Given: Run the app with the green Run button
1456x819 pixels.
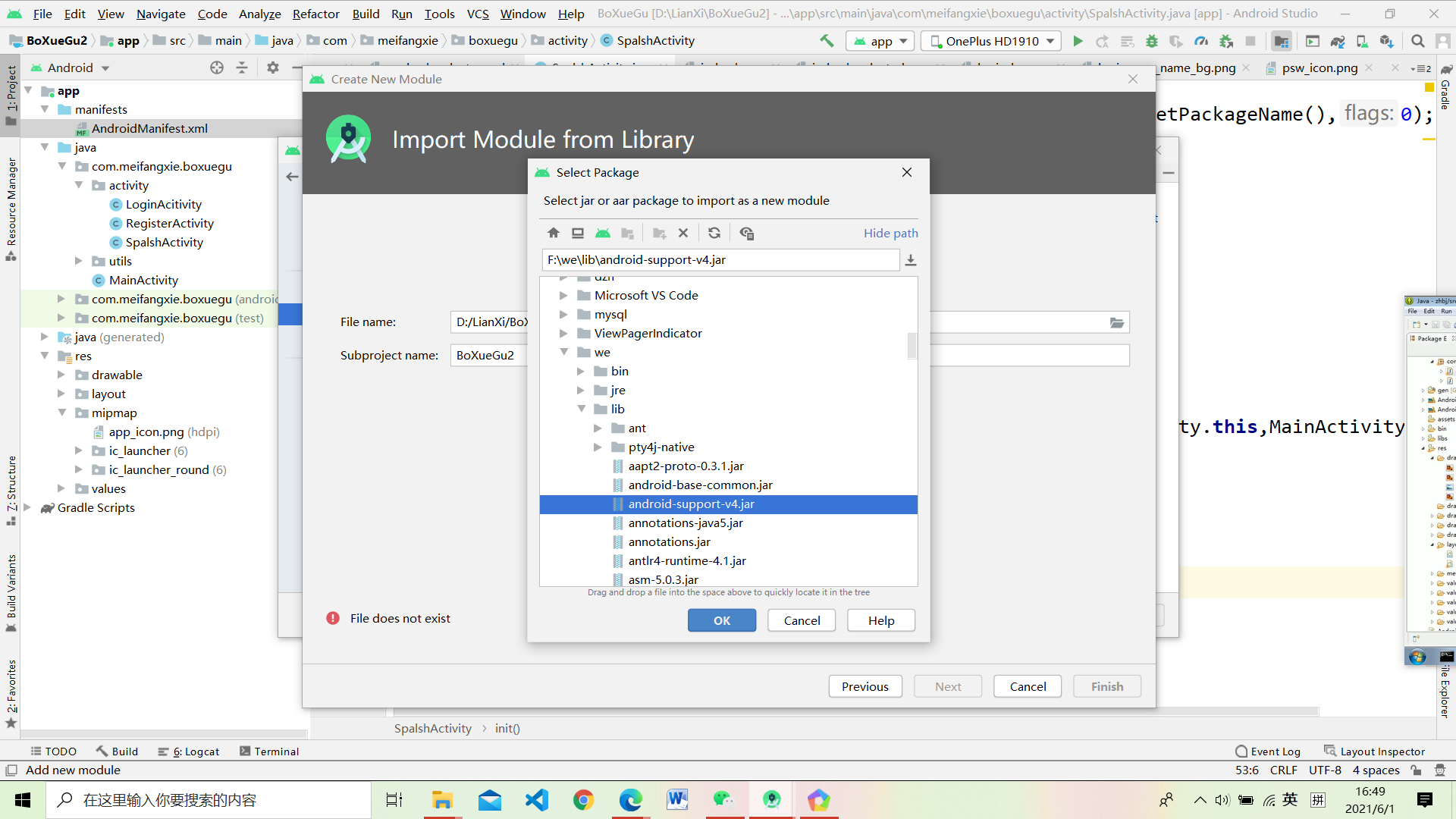Looking at the screenshot, I should 1078,41.
